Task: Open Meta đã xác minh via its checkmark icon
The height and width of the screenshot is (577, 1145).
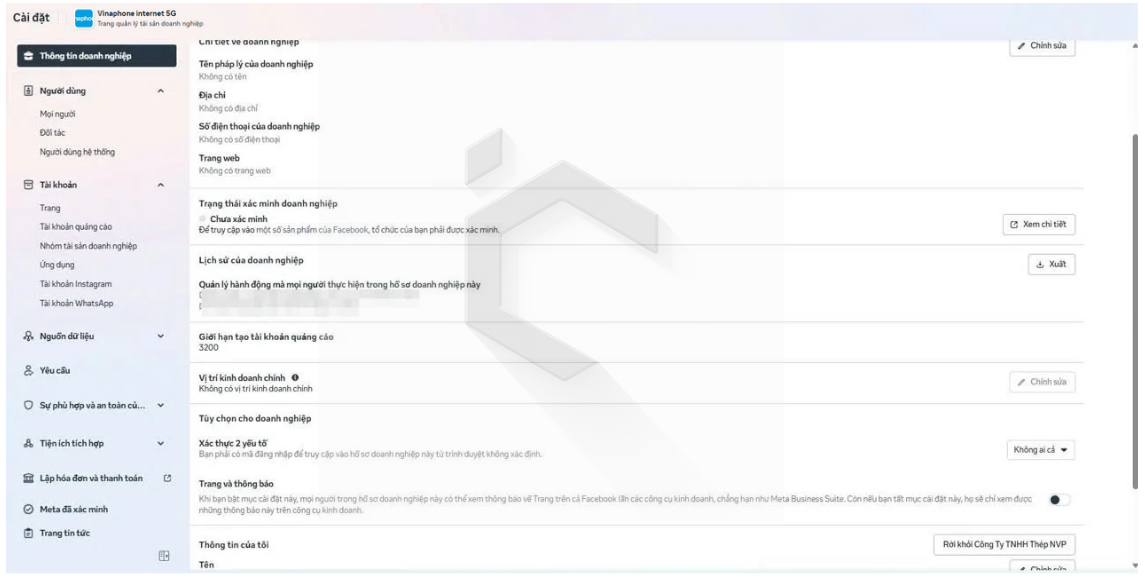Action: 28,509
